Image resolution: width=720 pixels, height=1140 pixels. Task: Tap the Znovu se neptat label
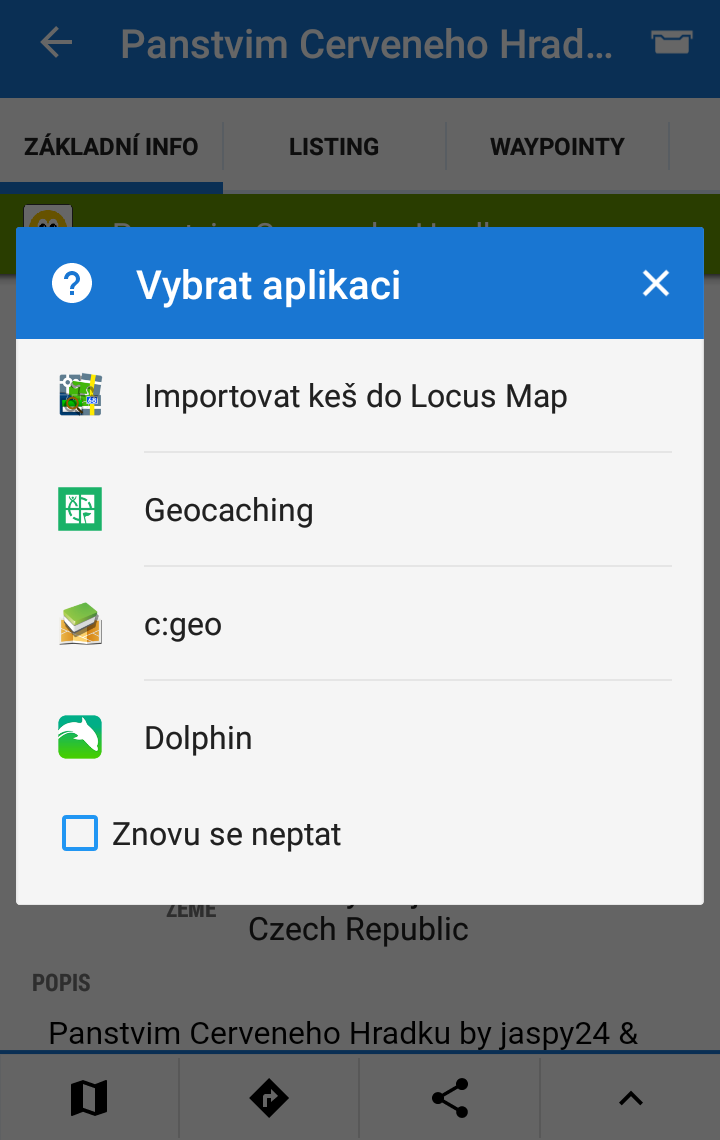[x=226, y=834]
